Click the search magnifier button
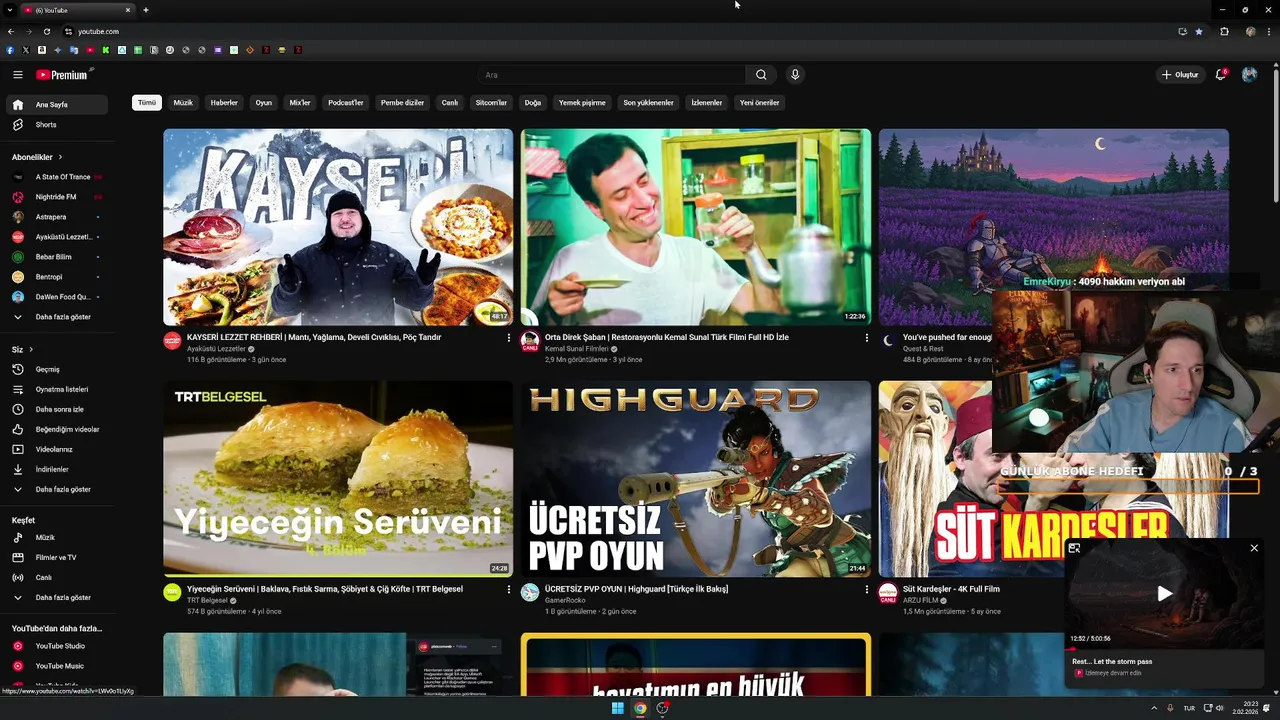 (761, 75)
